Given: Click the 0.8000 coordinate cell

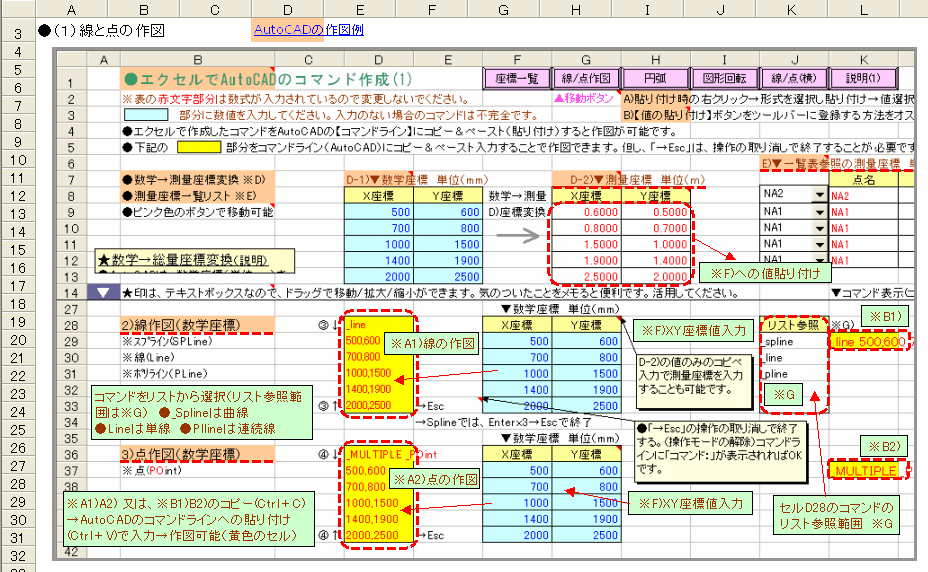Looking at the screenshot, I should tap(587, 228).
